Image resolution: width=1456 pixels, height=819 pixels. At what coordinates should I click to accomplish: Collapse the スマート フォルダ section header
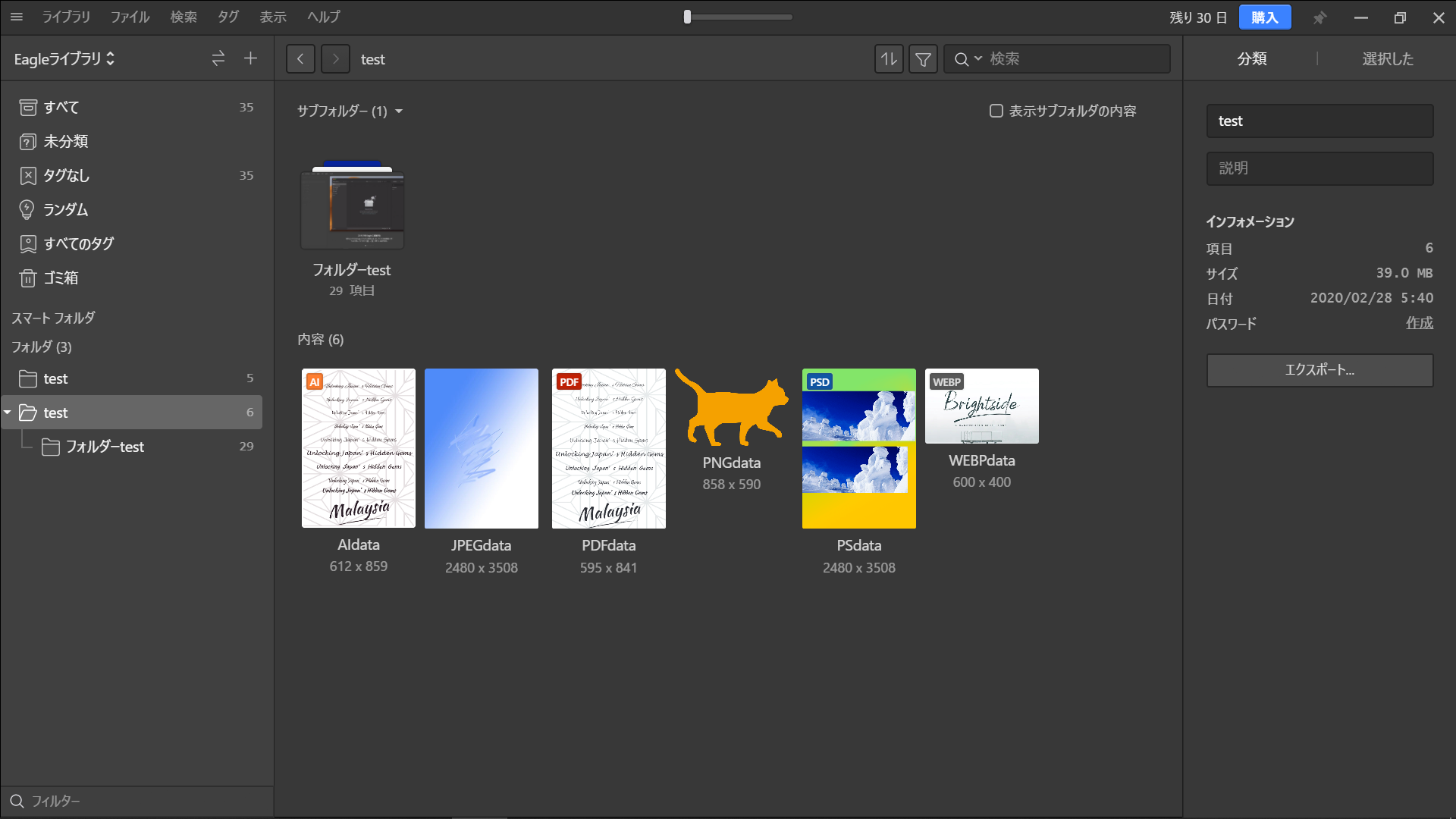(x=53, y=318)
